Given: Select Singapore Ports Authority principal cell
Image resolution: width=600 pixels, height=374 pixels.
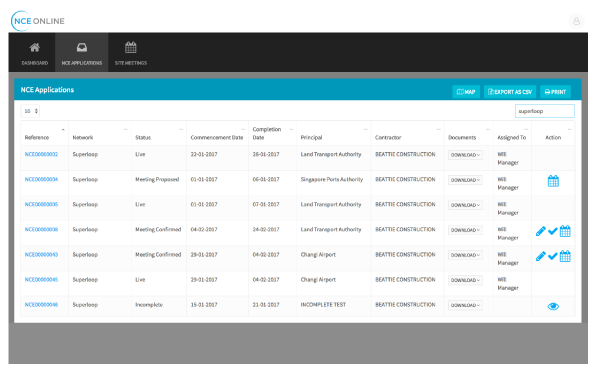Looking at the screenshot, I should 331,180.
